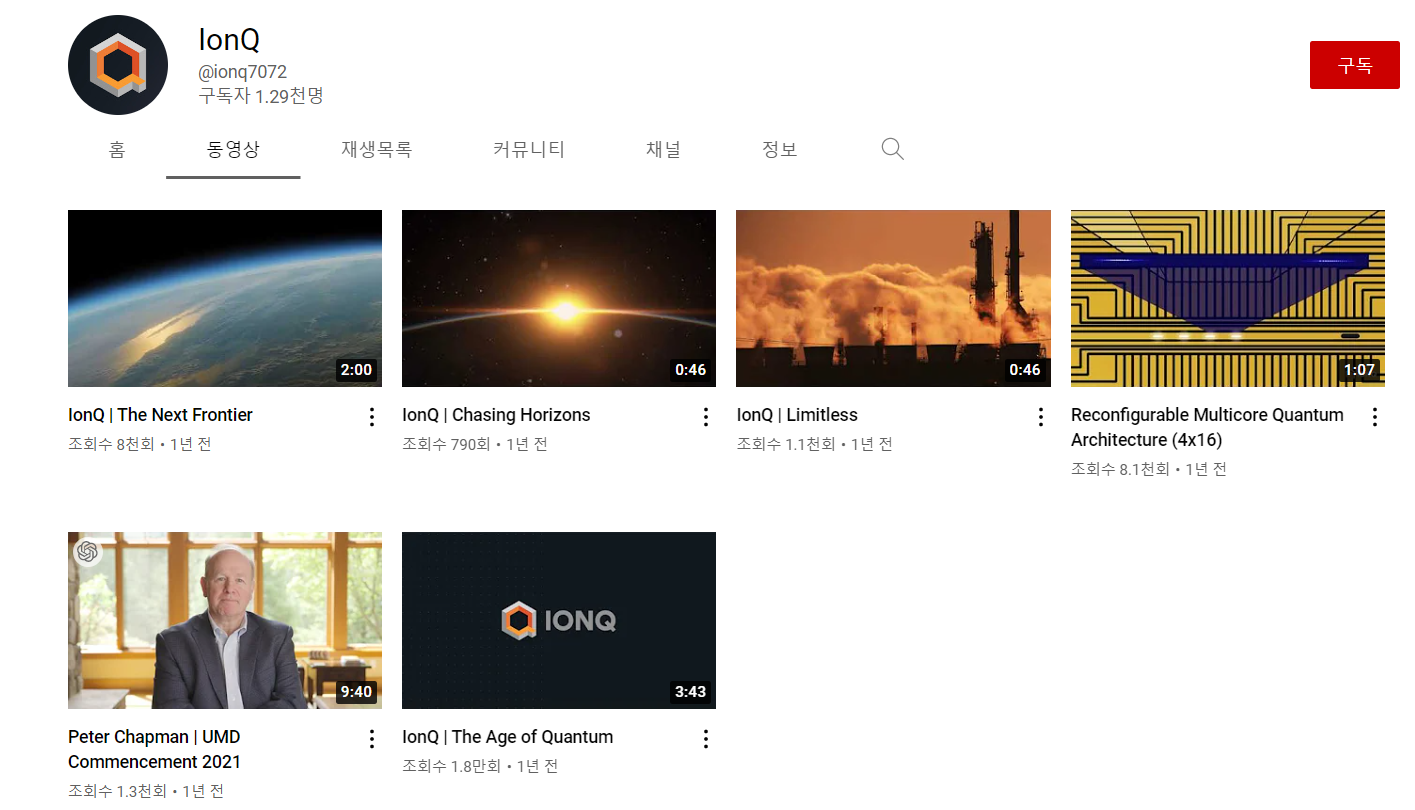Click the 조회수 8천회 view count text
This screenshot has height=810, width=1415.
(x=111, y=444)
